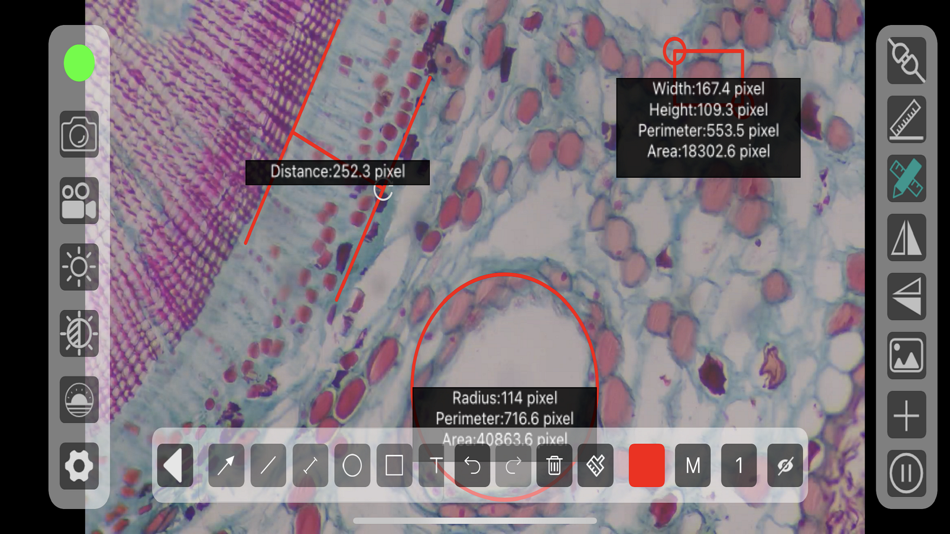Open settings gear icon
The width and height of the screenshot is (950, 534).
pyautogui.click(x=79, y=466)
